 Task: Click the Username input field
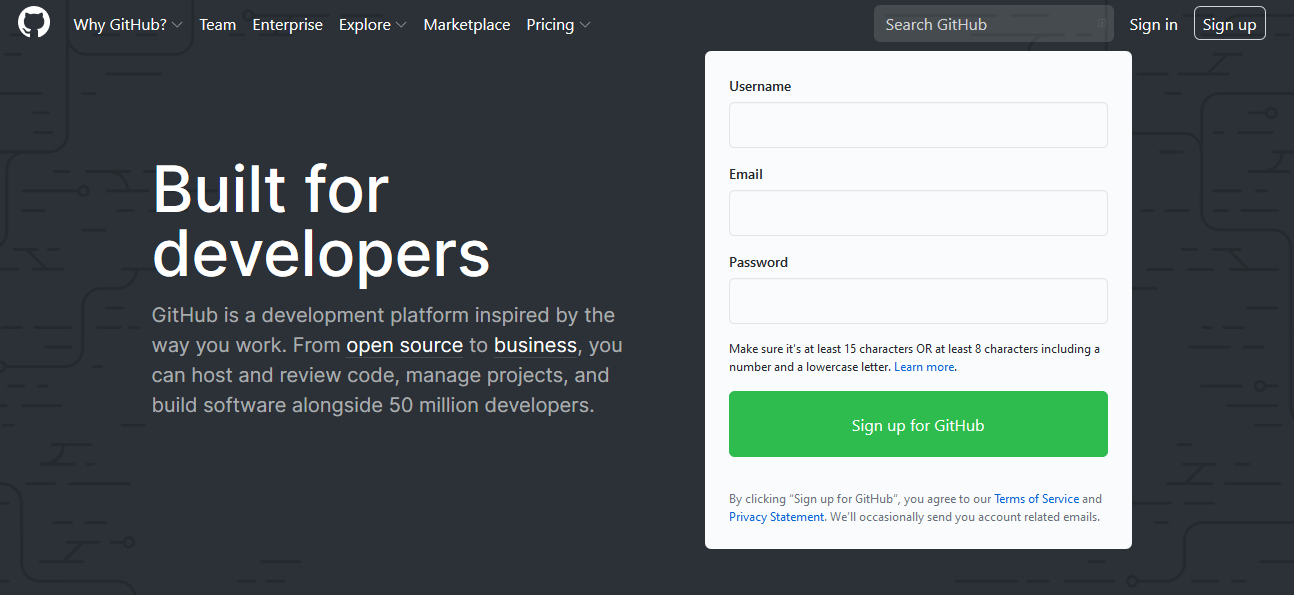(x=917, y=124)
